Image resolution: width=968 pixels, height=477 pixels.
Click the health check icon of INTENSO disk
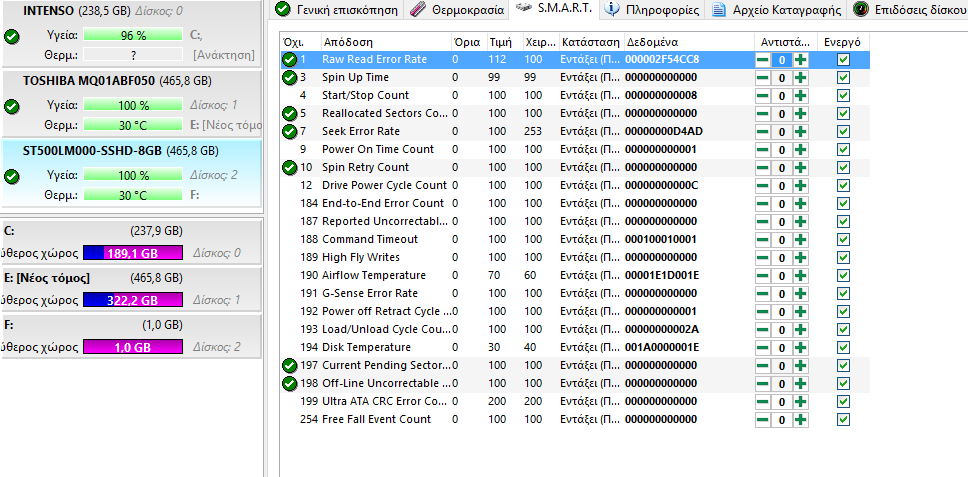pos(12,36)
